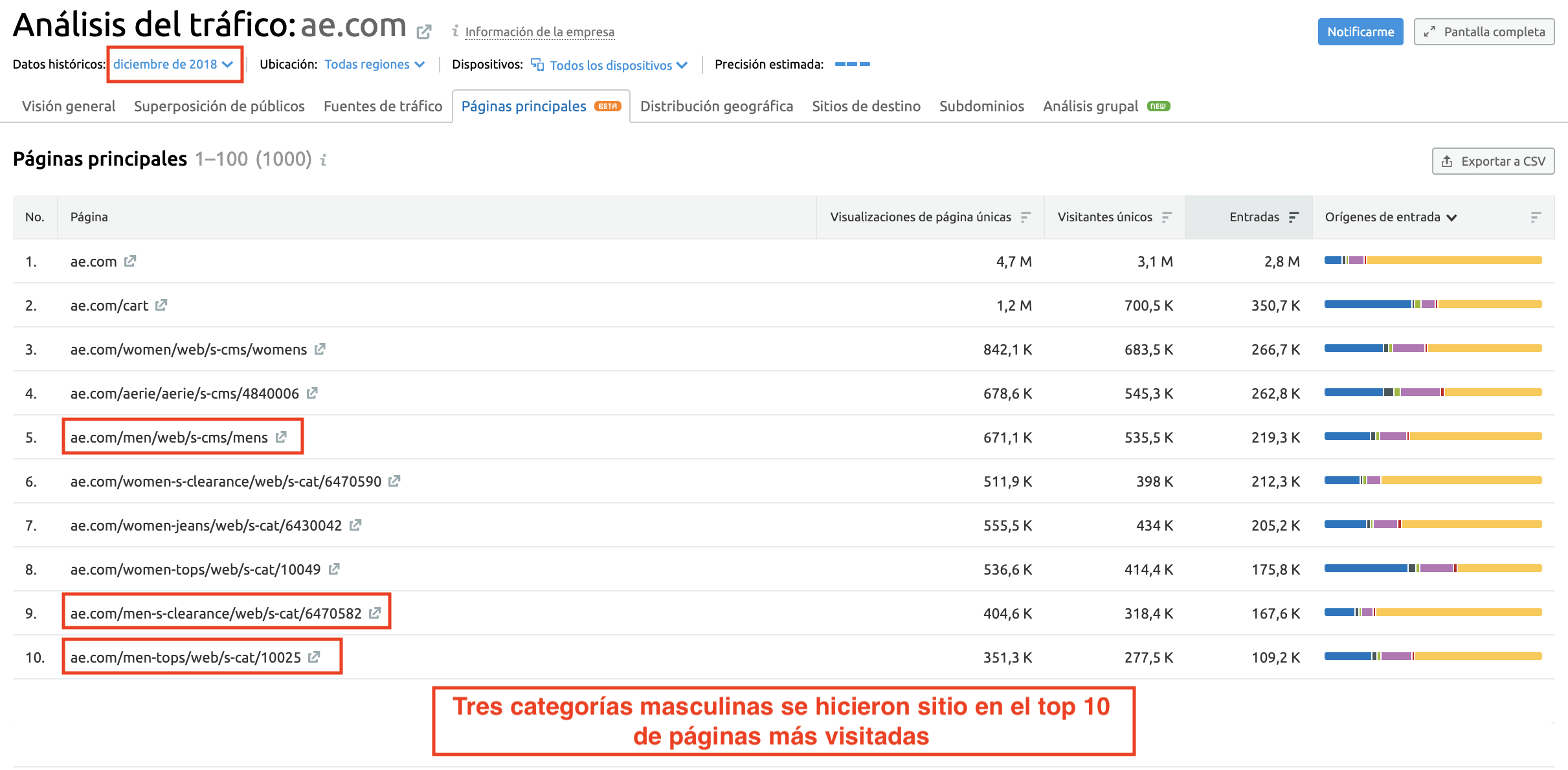Click the entry sources bar for ae.com row
The width and height of the screenshot is (1568, 770).
[x=1433, y=260]
